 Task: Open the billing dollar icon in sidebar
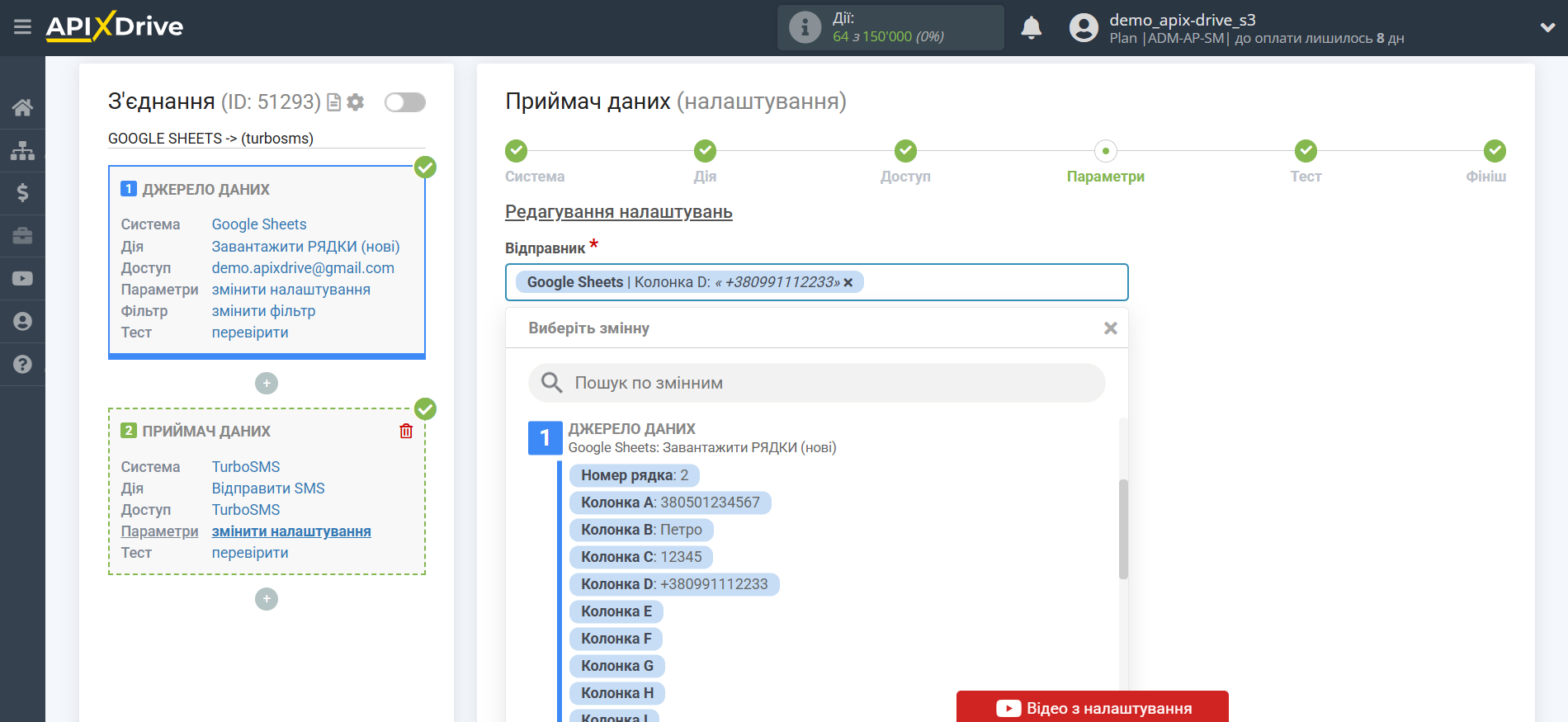coord(22,193)
